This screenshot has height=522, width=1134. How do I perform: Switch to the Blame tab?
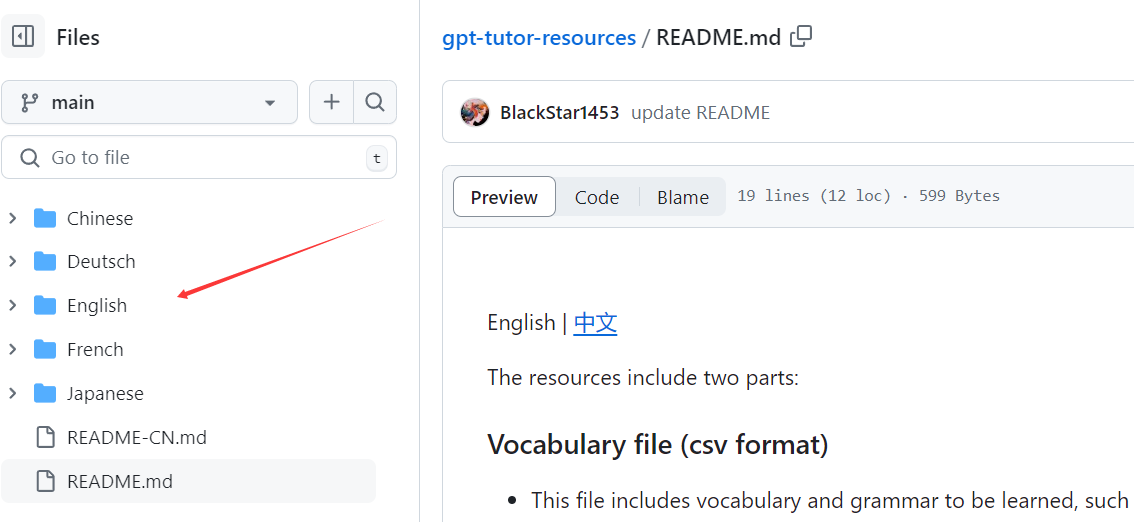tap(683, 197)
